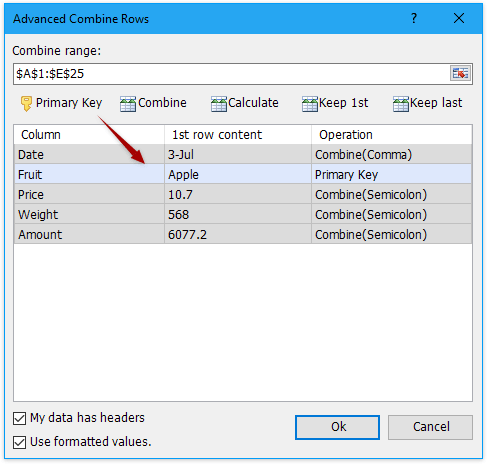Click the Keep 1st toolbar option

335,103
